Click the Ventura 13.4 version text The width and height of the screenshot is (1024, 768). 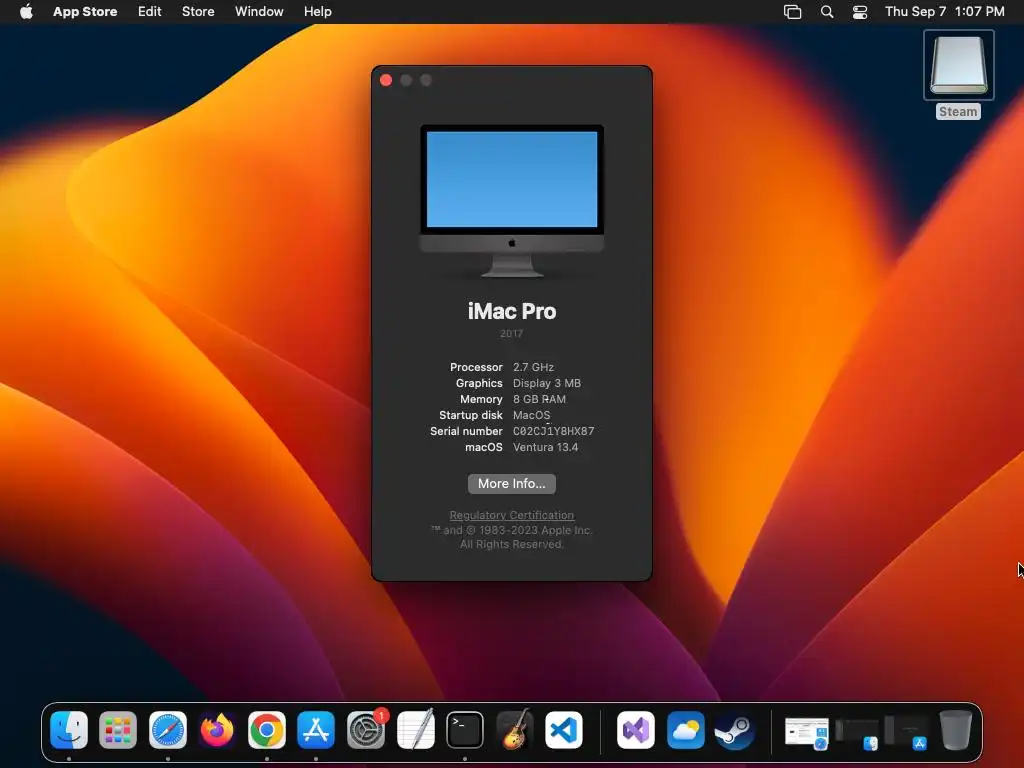pyautogui.click(x=545, y=447)
